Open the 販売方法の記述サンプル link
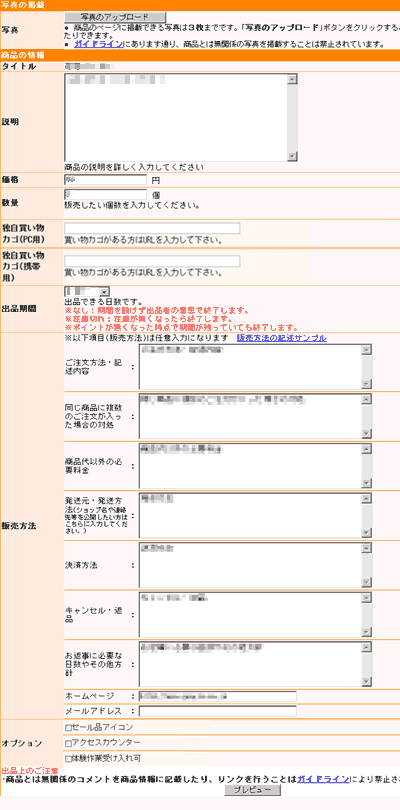The height and width of the screenshot is (810, 400). point(282,338)
